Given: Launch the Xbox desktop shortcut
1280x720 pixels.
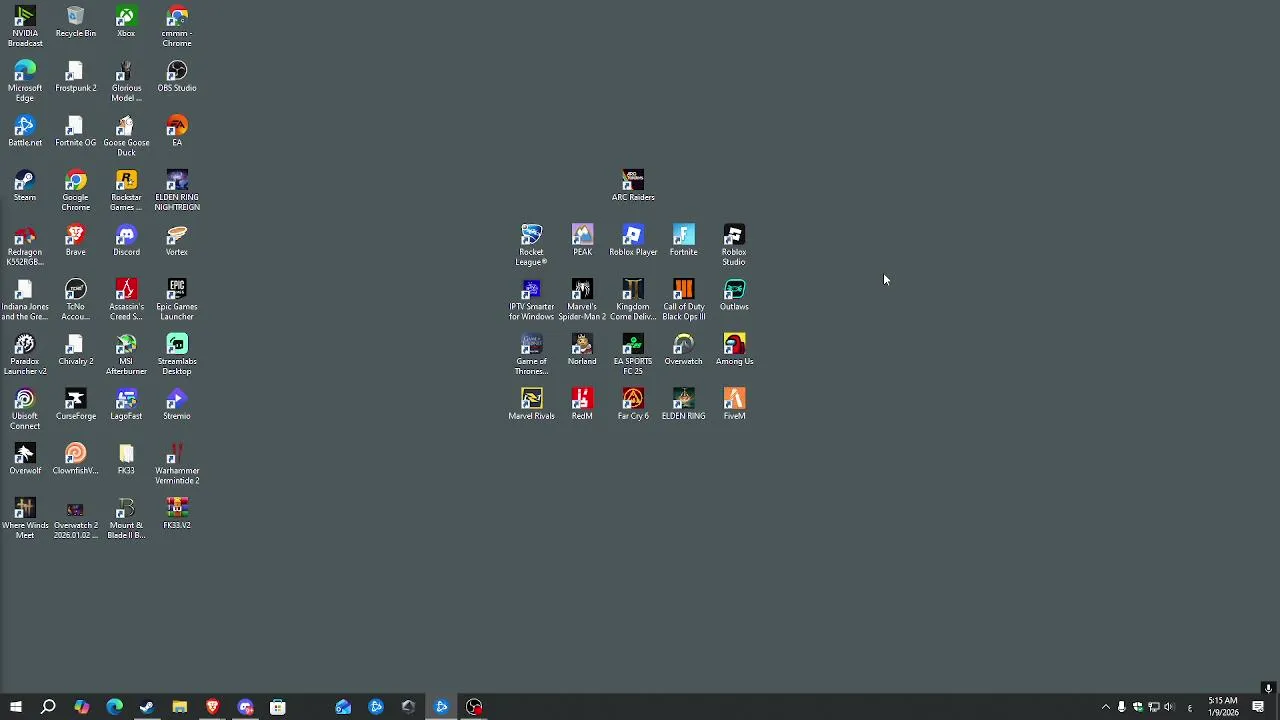Looking at the screenshot, I should click(x=126, y=22).
